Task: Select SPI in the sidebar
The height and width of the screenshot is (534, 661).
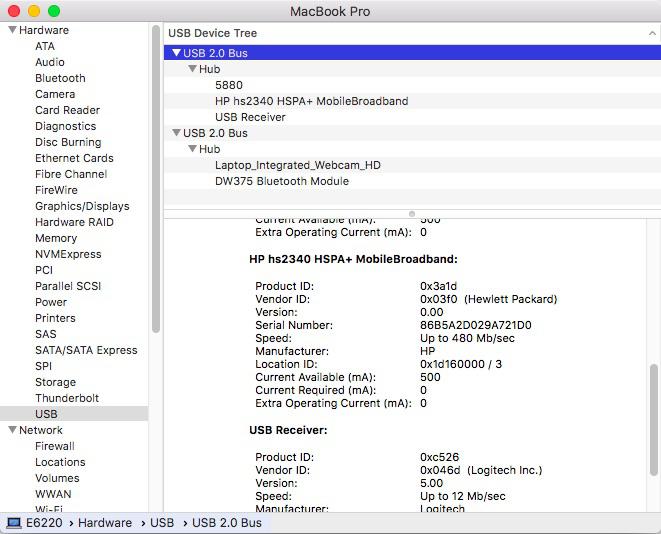Action: tap(43, 366)
